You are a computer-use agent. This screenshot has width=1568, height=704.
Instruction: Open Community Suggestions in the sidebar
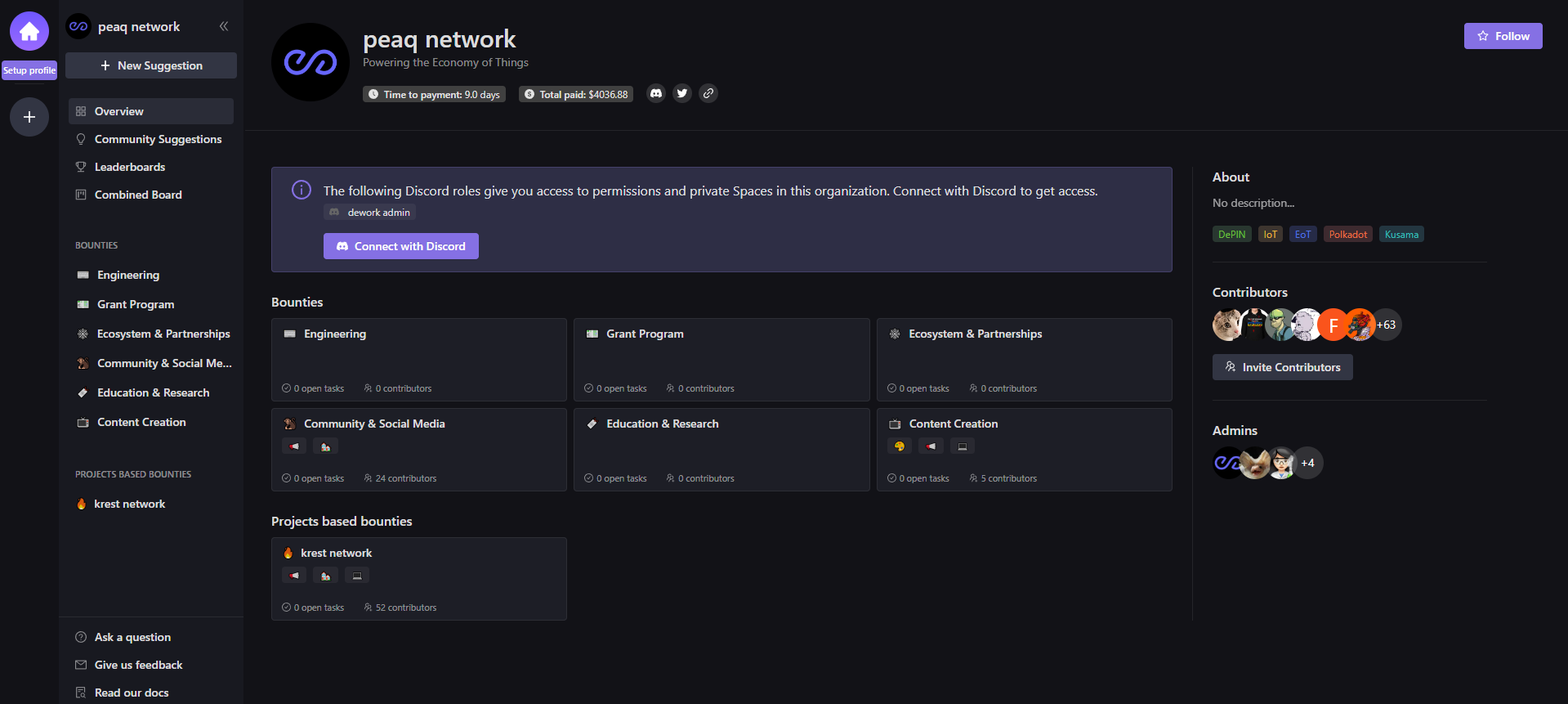pyautogui.click(x=158, y=139)
